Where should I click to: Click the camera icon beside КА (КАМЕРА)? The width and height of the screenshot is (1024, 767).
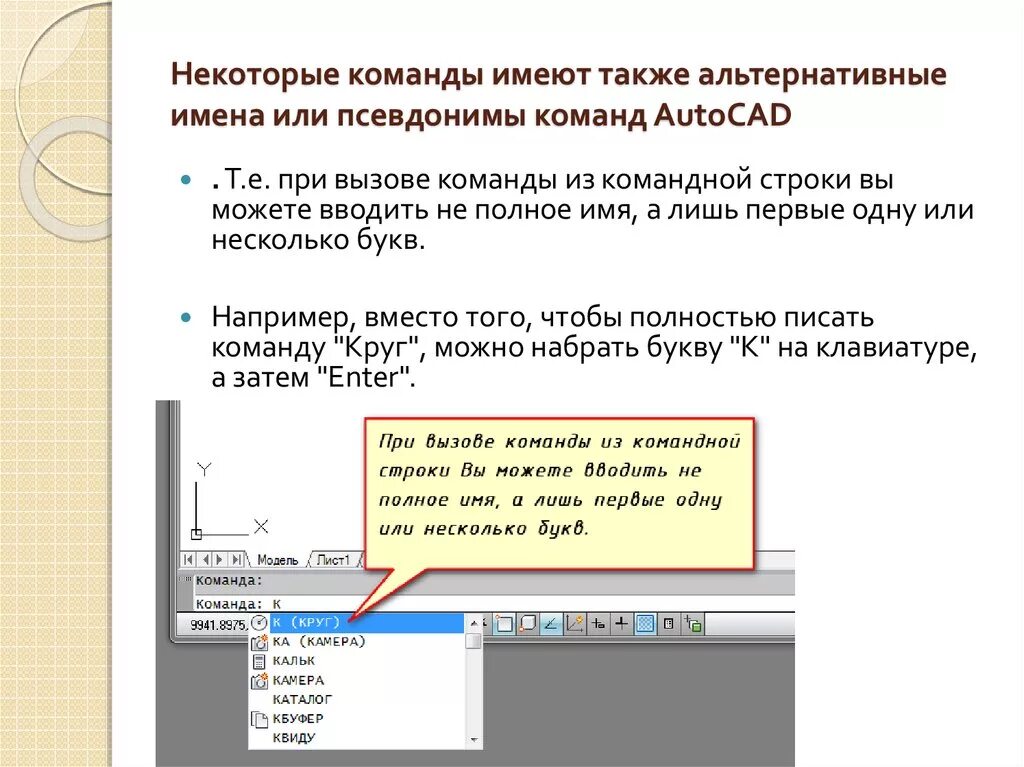point(259,642)
